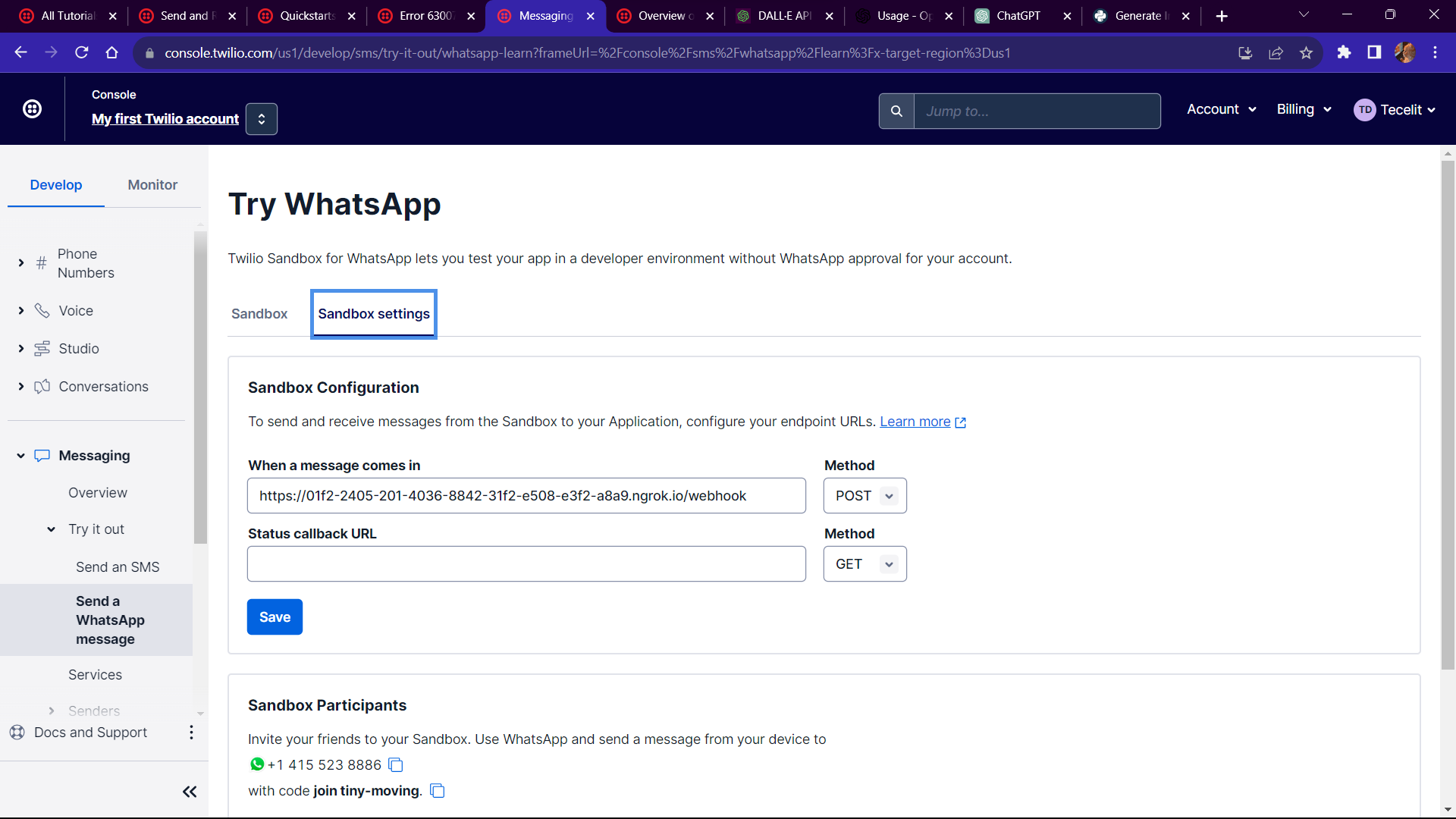Open browser extensions puzzle icon
This screenshot has width=1456, height=819.
1344,53
